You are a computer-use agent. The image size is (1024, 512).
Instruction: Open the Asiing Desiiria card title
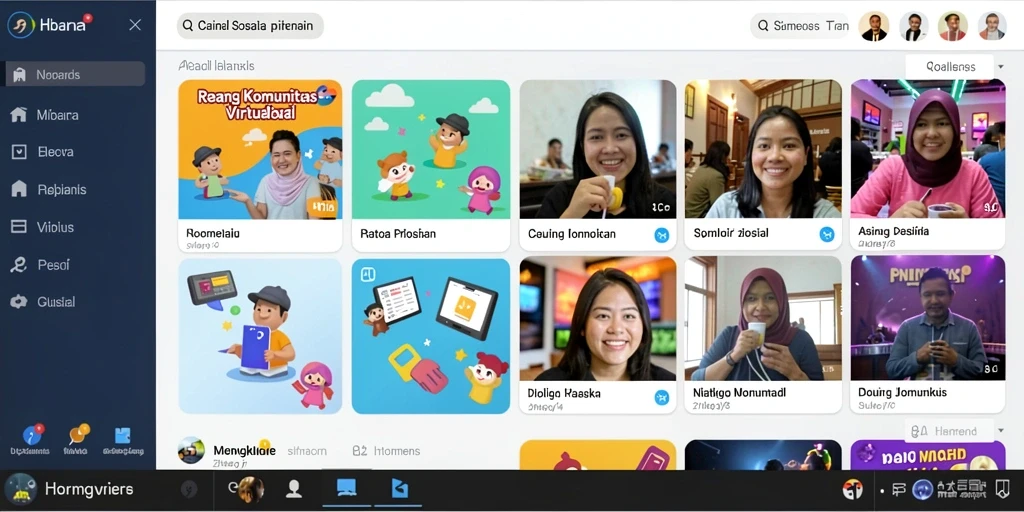pos(893,231)
